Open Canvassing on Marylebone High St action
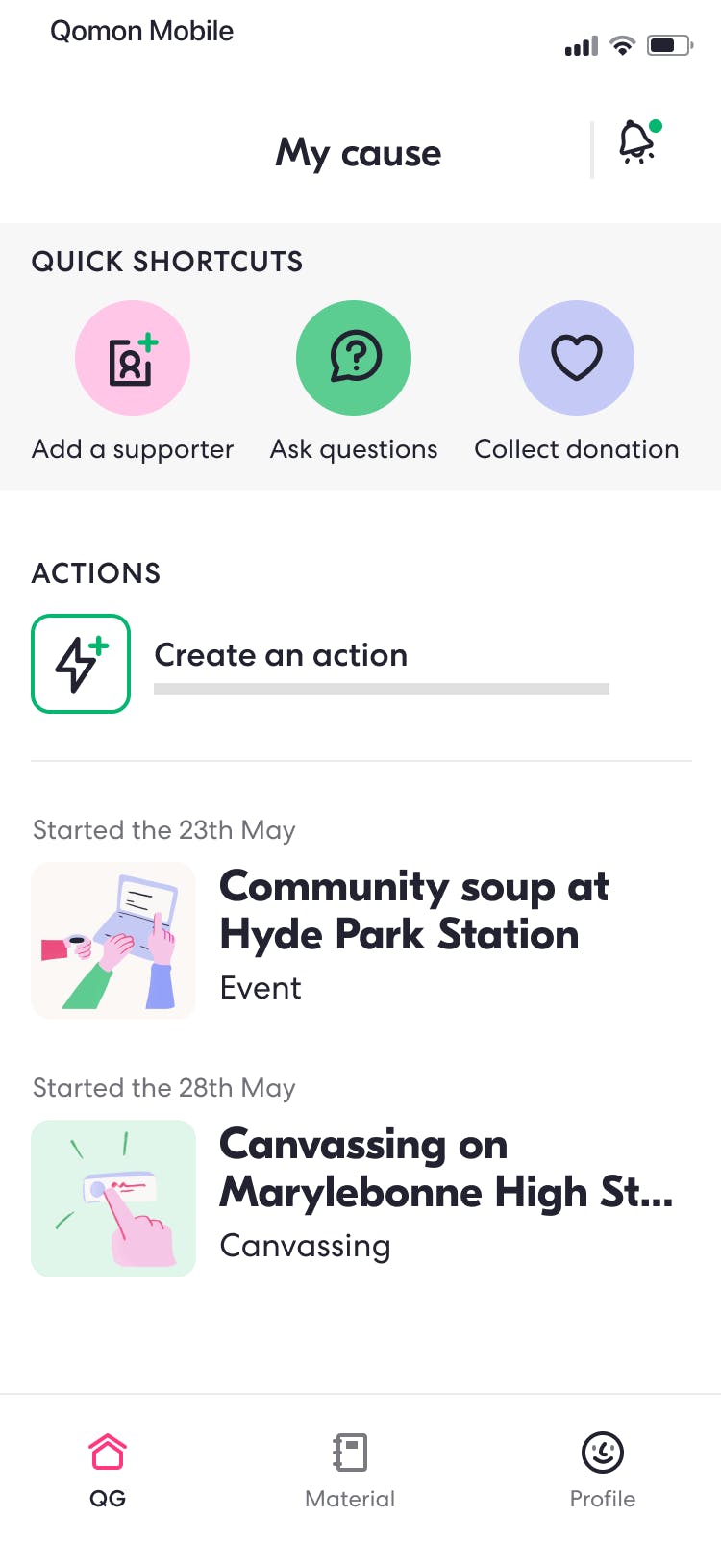Viewport: 721px width, 1568px height. coord(446,1169)
